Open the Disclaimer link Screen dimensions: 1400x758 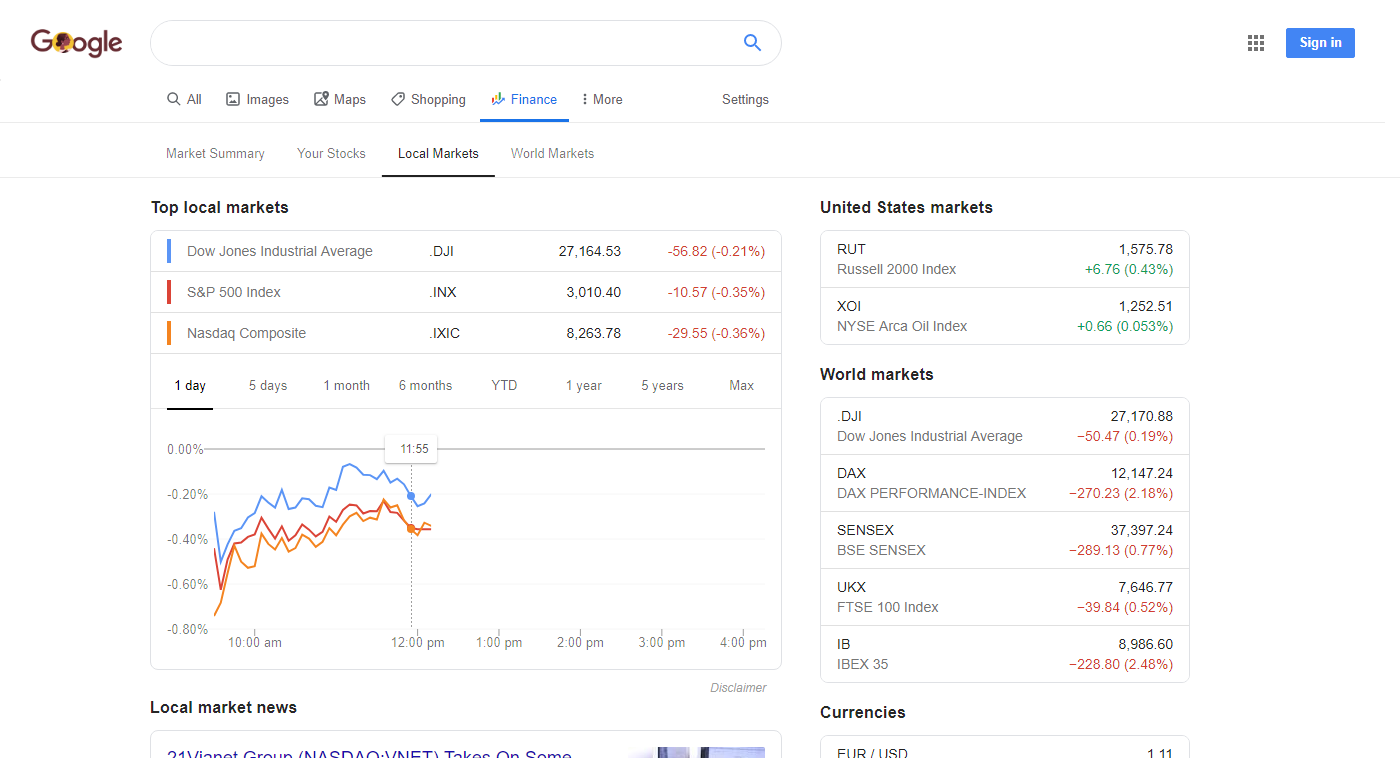click(x=738, y=687)
